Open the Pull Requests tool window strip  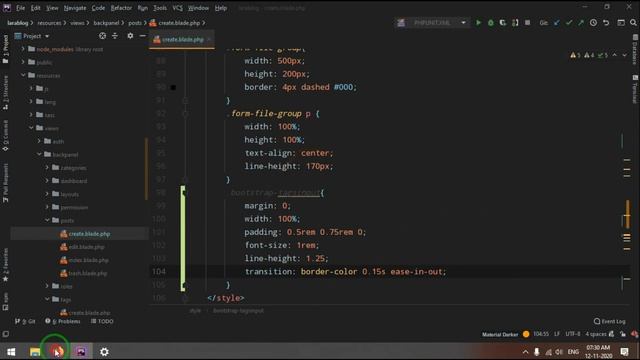click(5, 182)
